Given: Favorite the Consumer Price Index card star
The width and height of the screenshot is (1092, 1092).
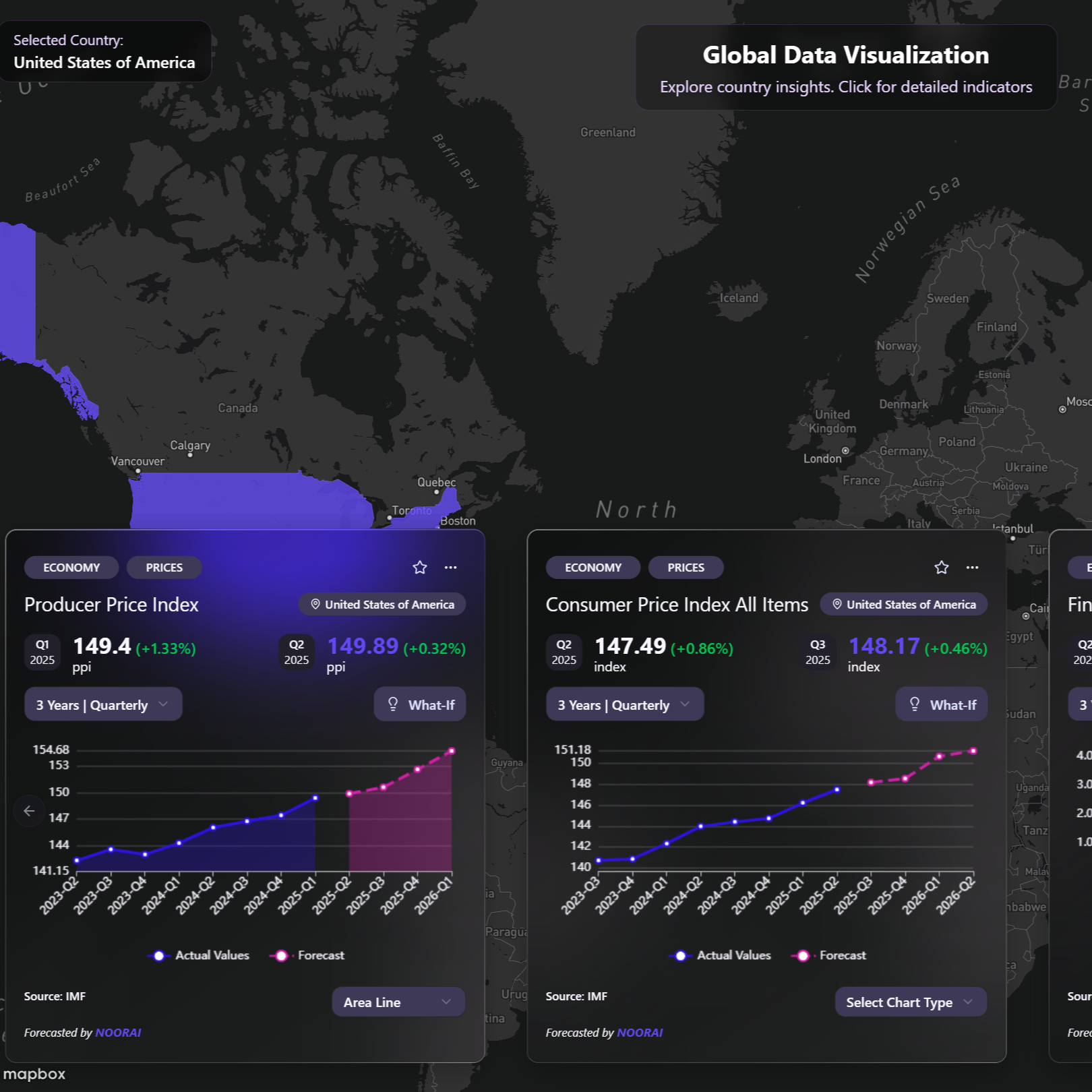Looking at the screenshot, I should [942, 568].
